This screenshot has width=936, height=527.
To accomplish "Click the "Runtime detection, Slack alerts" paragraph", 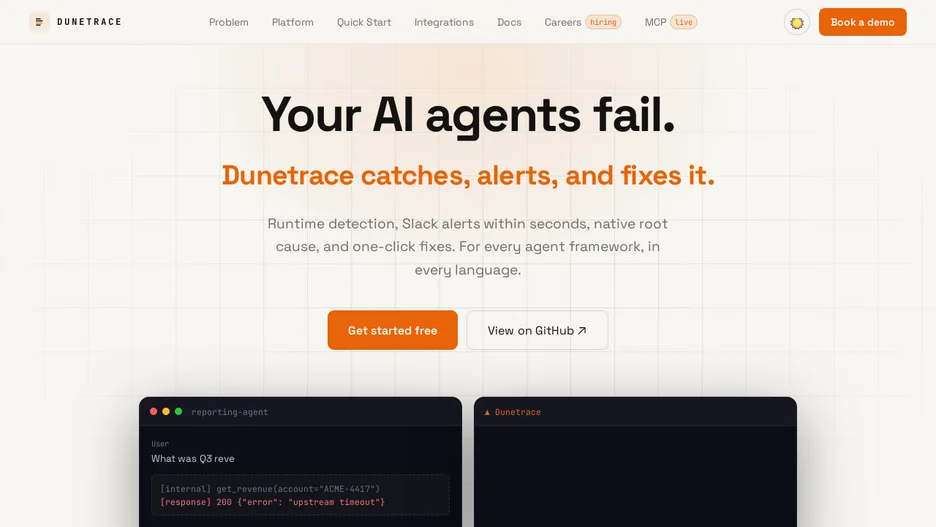I will [468, 246].
